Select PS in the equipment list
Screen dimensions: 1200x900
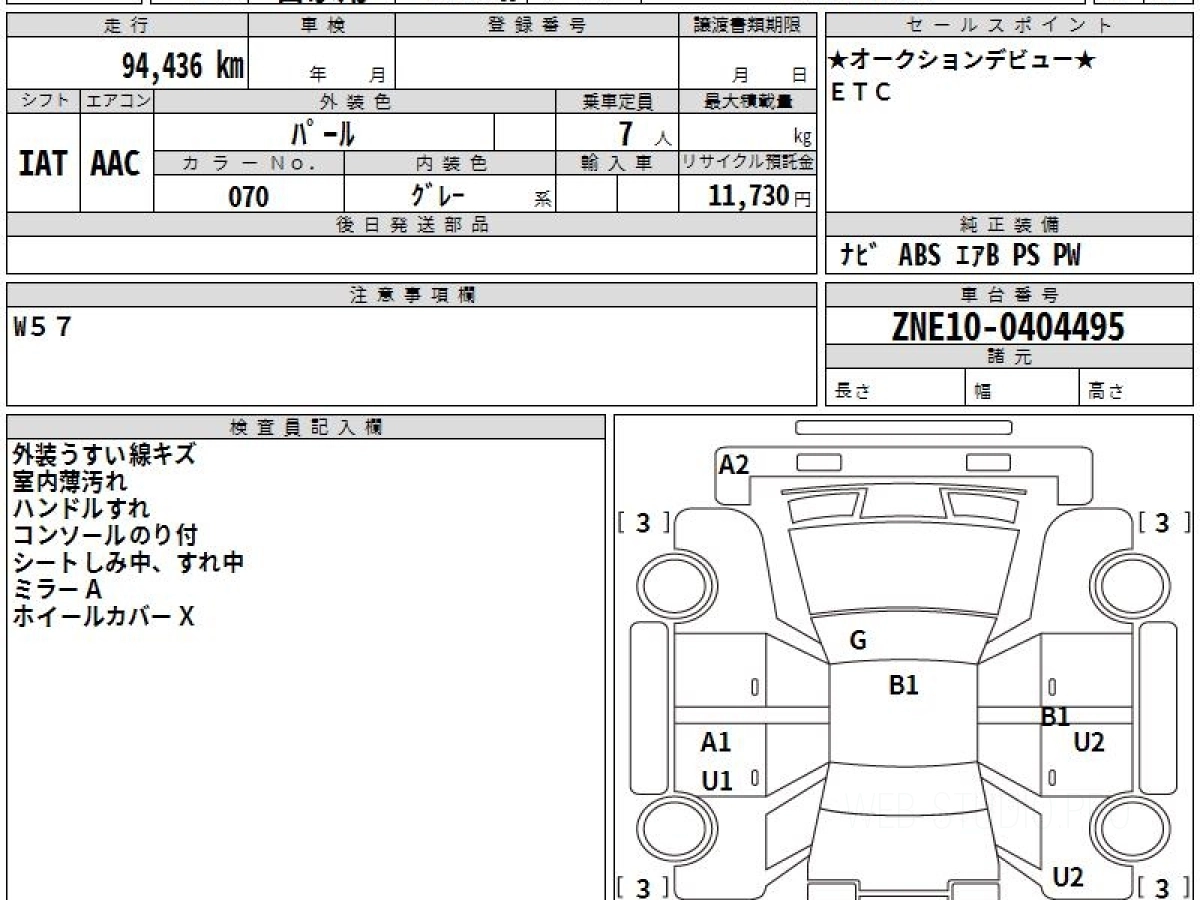[1025, 256]
